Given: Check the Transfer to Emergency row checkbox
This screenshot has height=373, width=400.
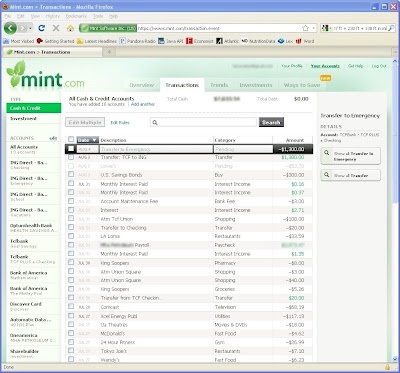Looking at the screenshot, I should pyautogui.click(x=71, y=149).
